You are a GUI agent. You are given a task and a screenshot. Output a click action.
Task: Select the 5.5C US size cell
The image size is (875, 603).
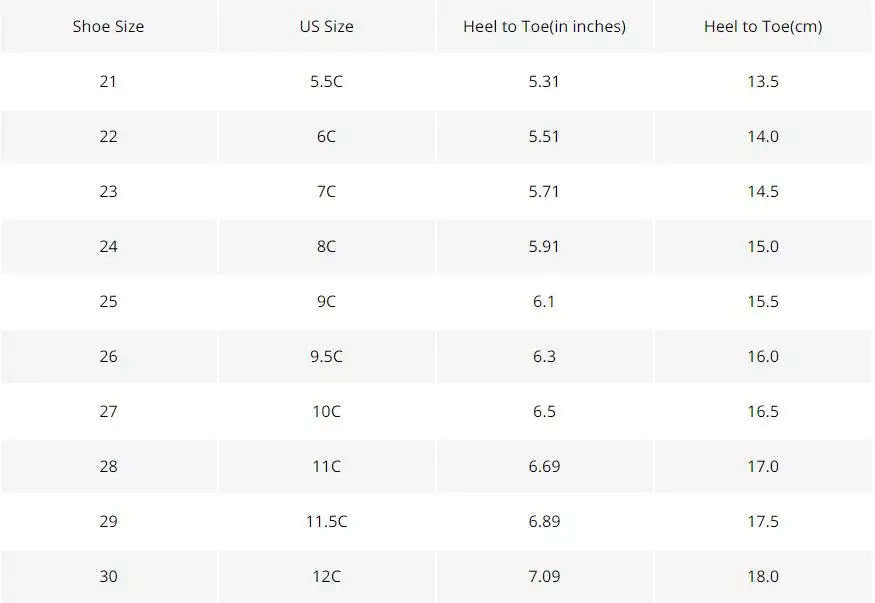[326, 81]
